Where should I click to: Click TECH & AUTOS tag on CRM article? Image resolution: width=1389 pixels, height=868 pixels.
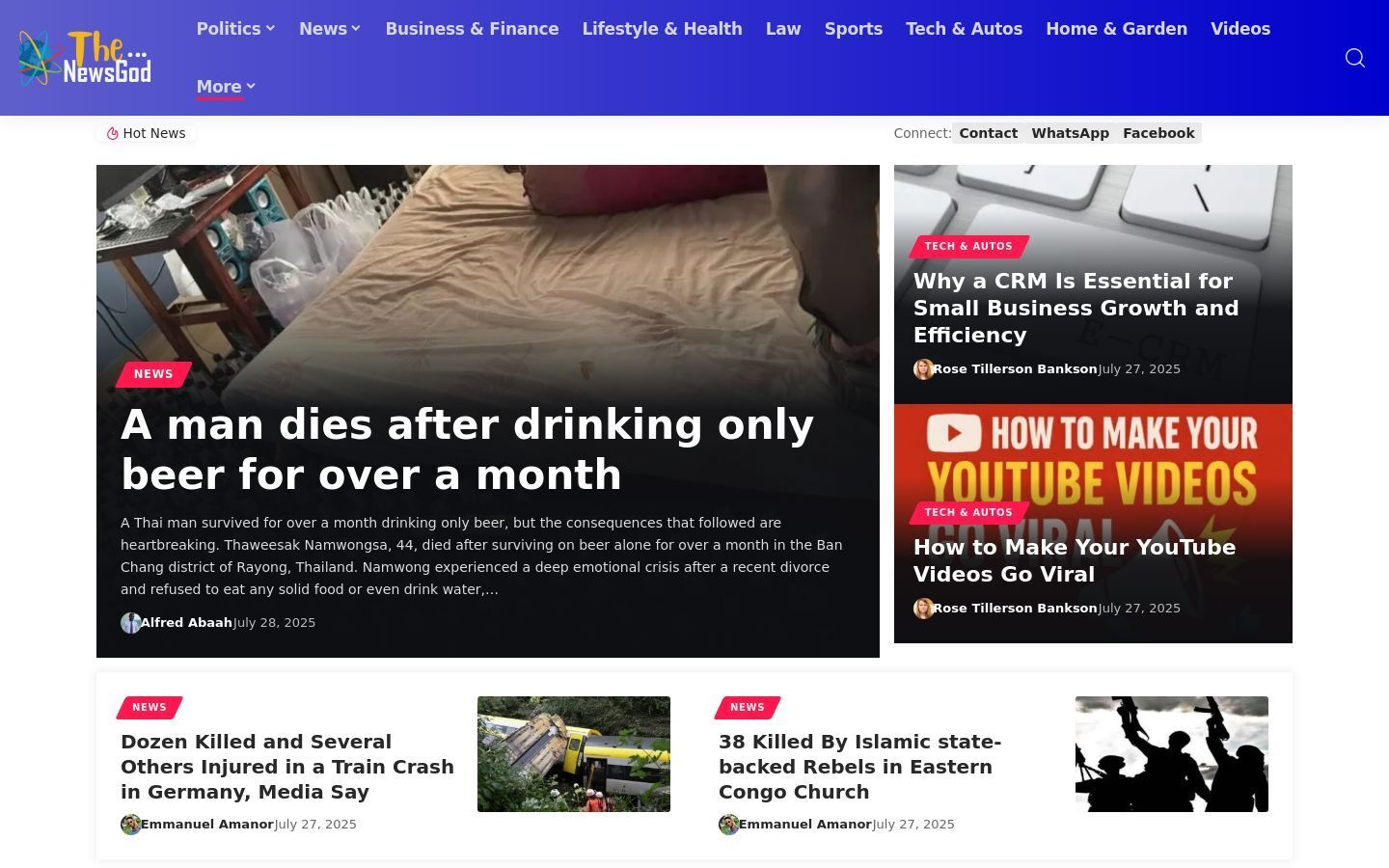[968, 247]
